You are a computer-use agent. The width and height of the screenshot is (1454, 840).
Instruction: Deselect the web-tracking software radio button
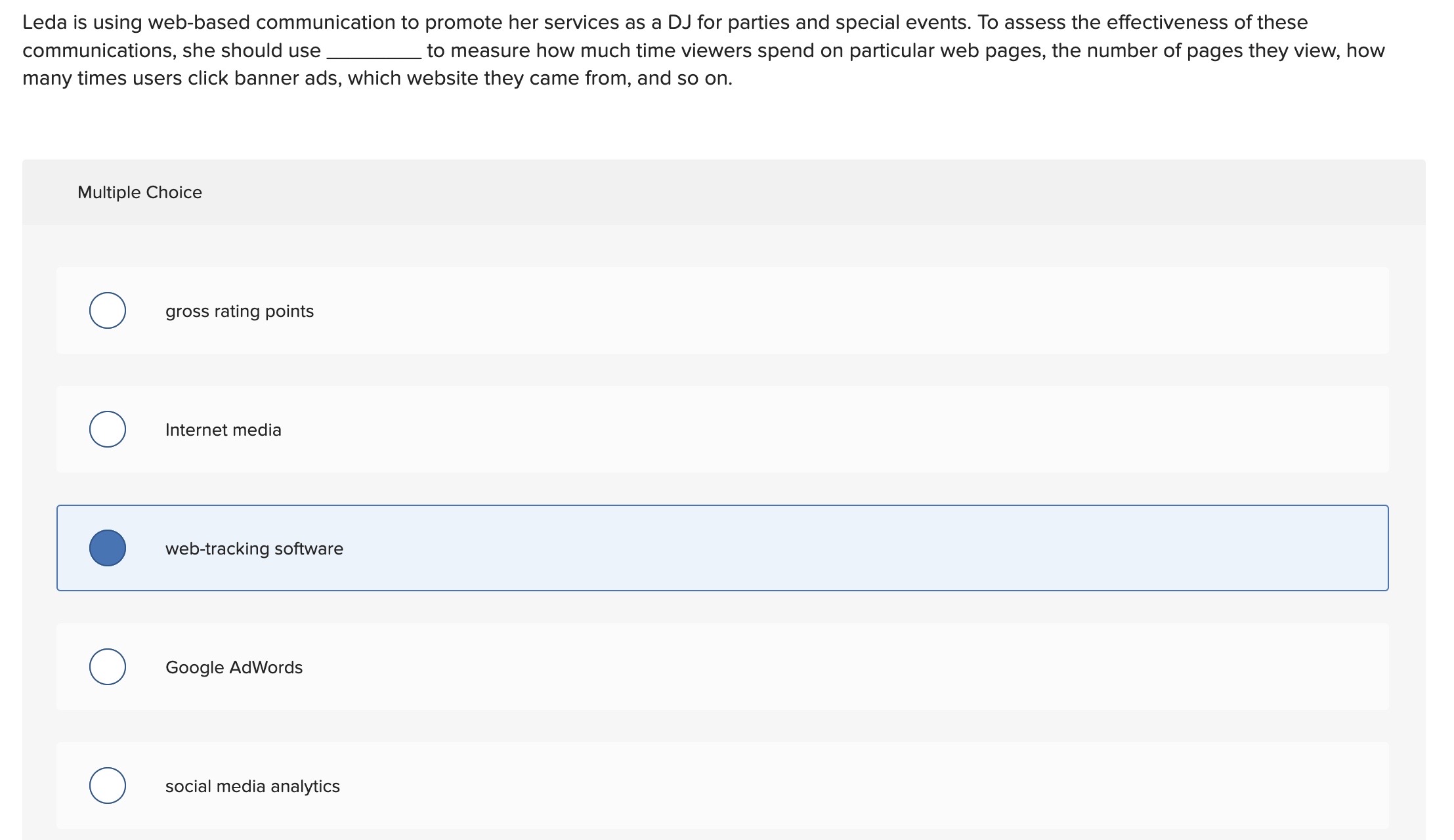tap(108, 548)
